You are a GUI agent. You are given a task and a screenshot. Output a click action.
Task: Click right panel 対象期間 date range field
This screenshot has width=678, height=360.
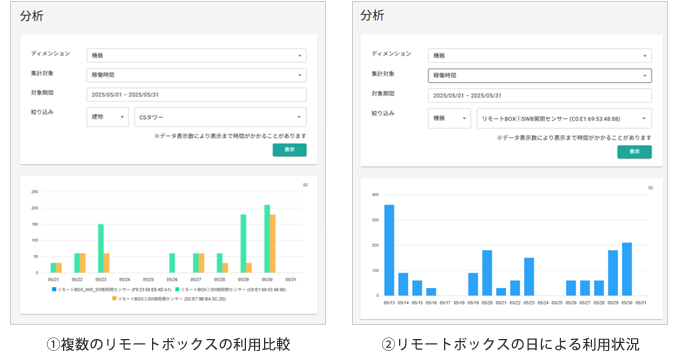pyautogui.click(x=540, y=96)
